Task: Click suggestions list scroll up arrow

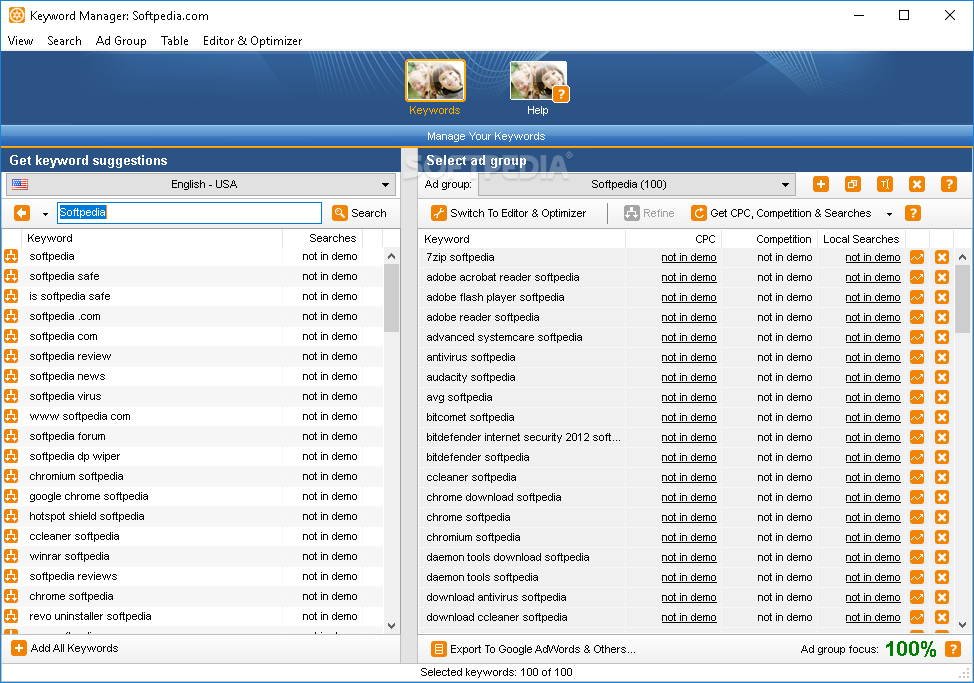Action: pos(391,256)
